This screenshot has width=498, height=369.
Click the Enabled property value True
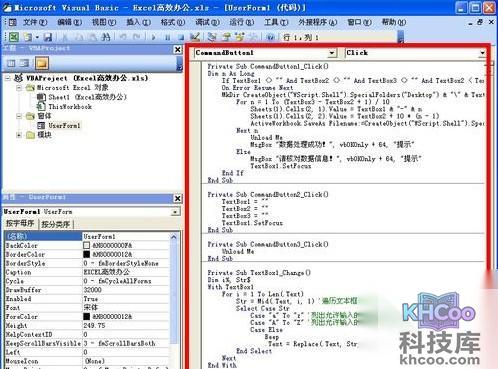pos(90,299)
